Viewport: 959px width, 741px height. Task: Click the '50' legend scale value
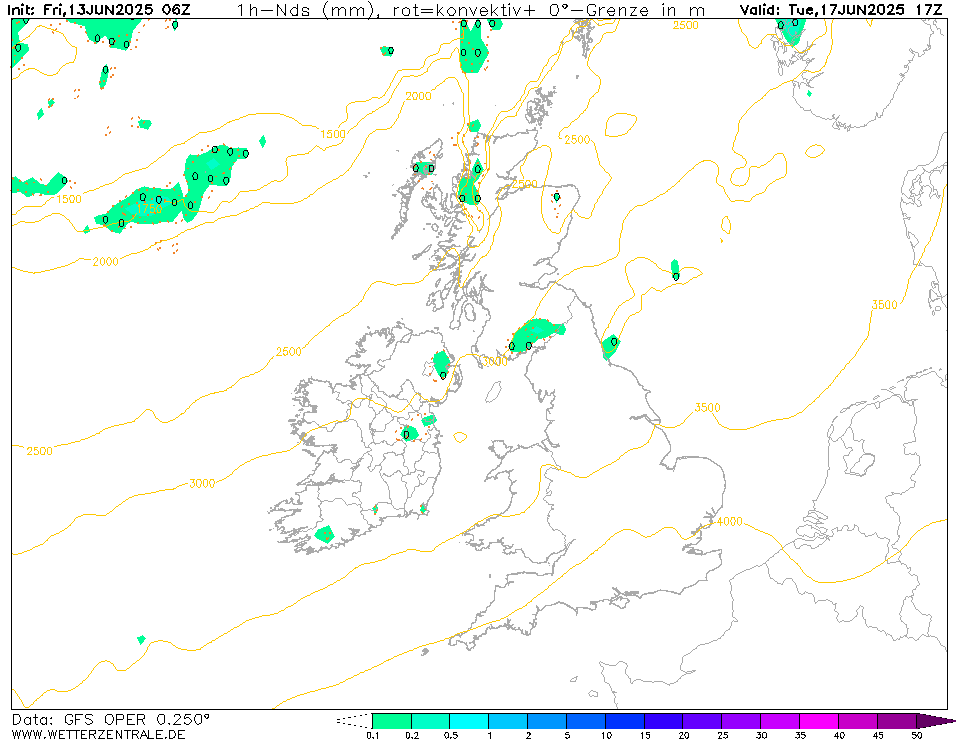click(x=916, y=735)
